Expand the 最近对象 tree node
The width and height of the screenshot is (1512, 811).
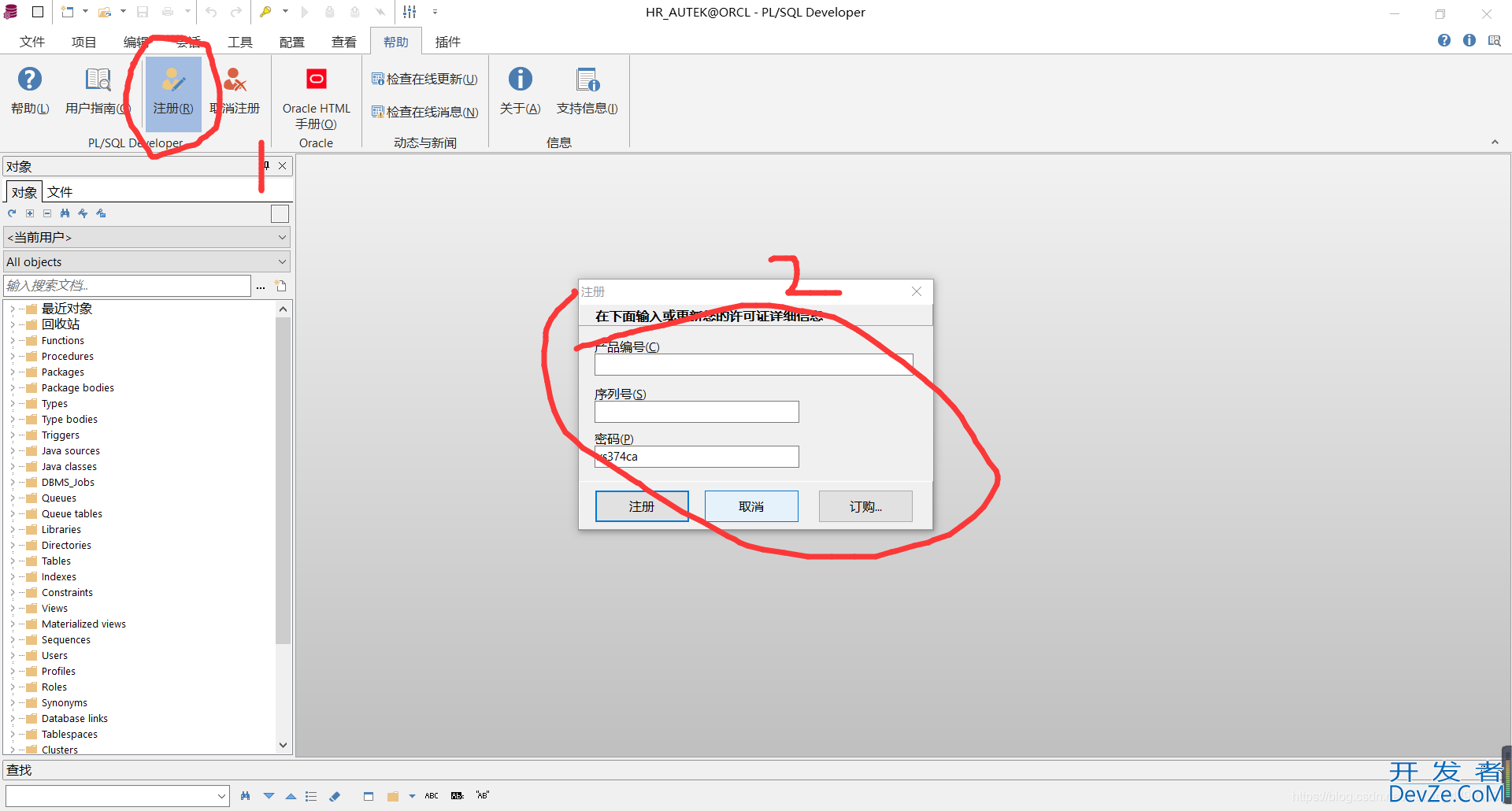(x=12, y=309)
